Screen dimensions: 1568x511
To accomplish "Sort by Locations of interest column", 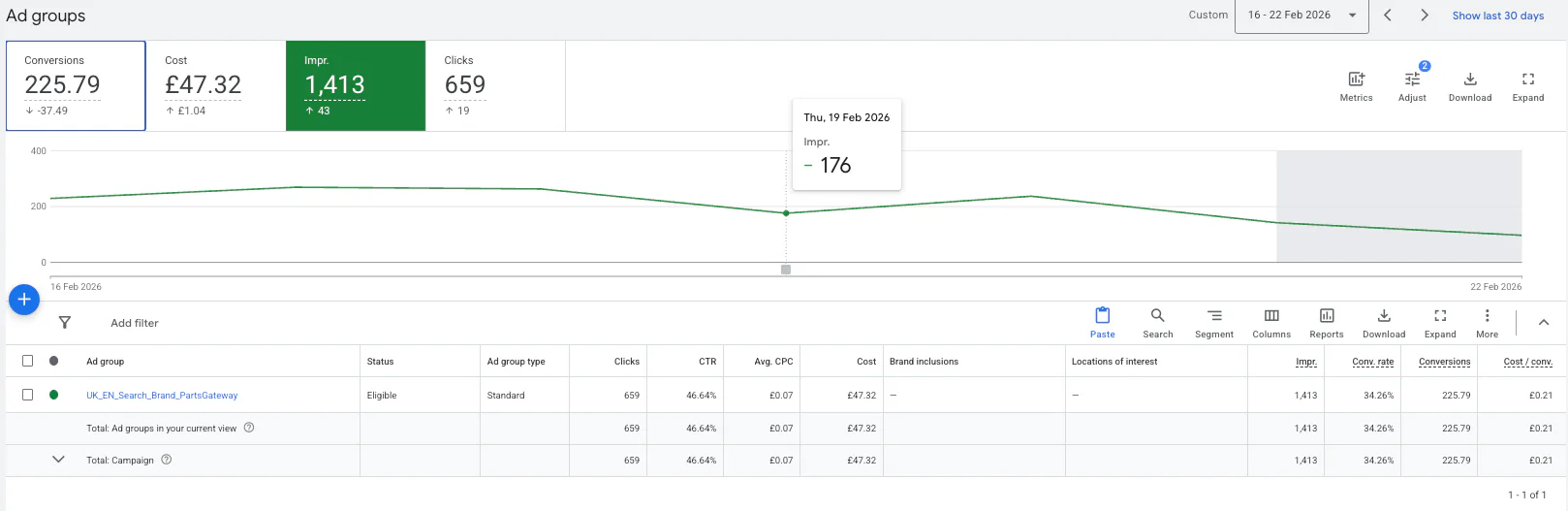I will (x=1114, y=362).
